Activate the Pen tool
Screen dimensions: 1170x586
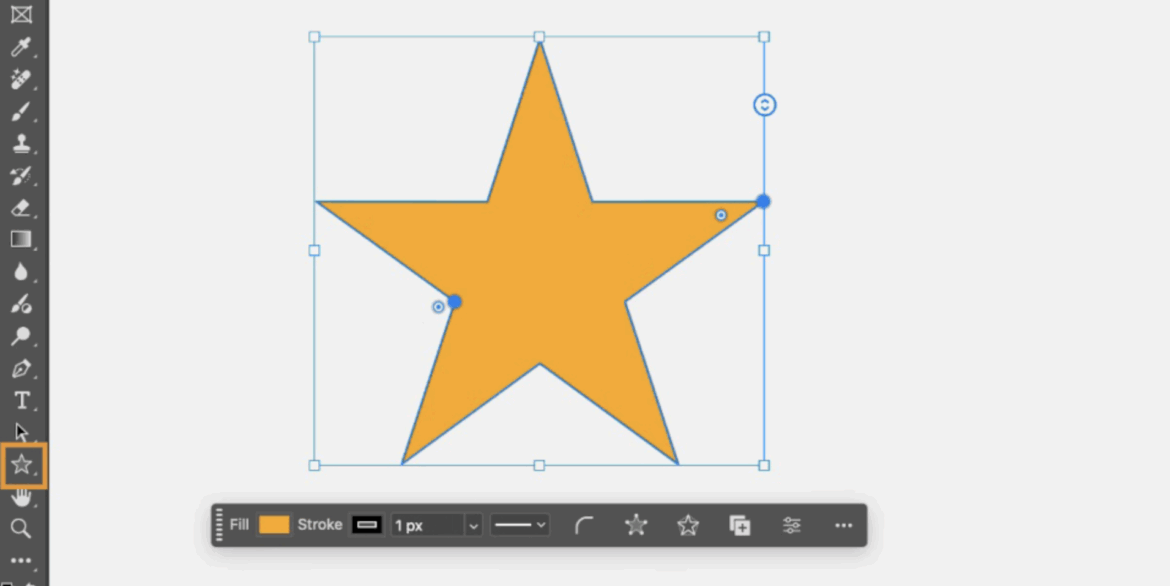(20, 369)
